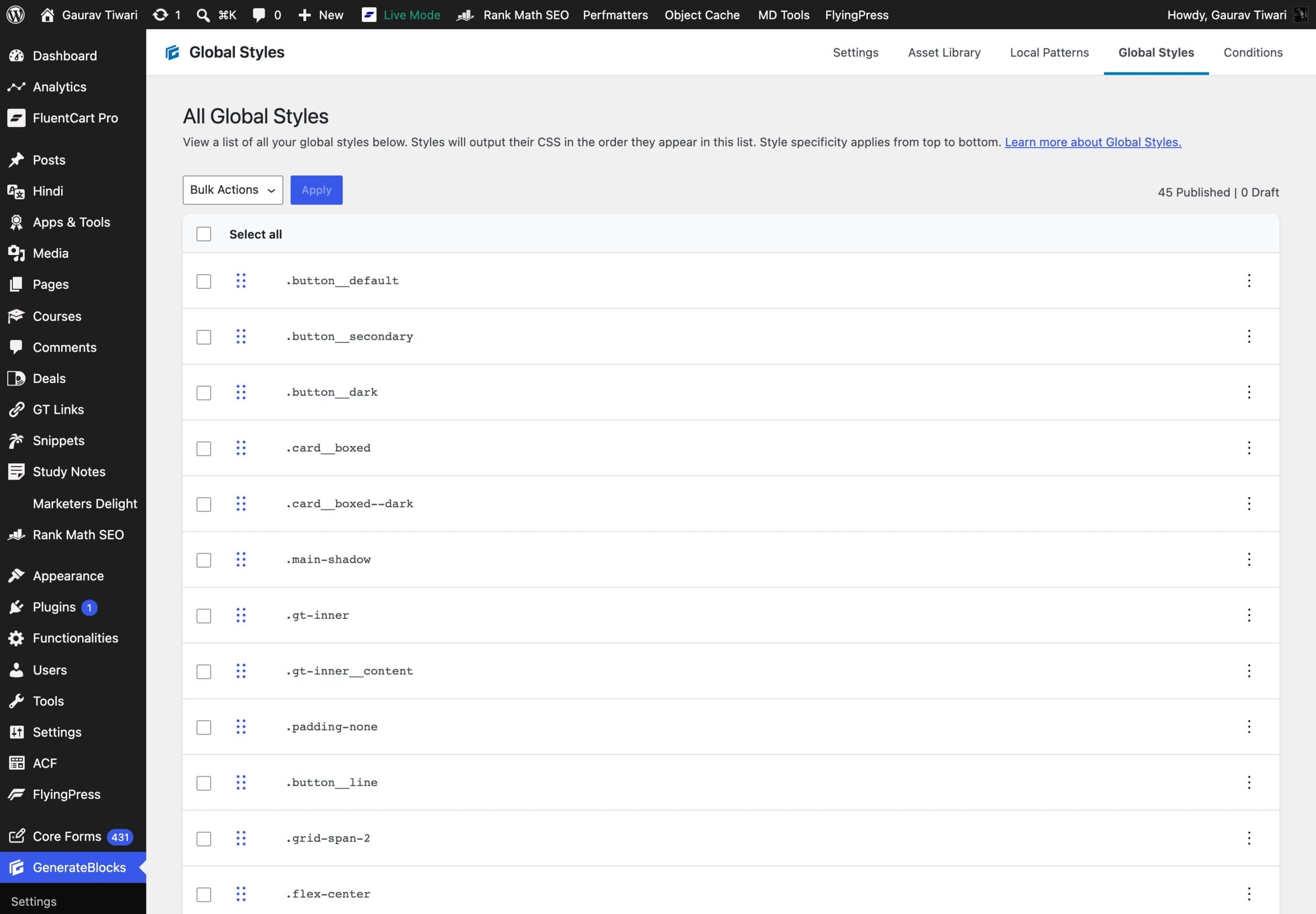Open Courses in the sidebar

72,316
